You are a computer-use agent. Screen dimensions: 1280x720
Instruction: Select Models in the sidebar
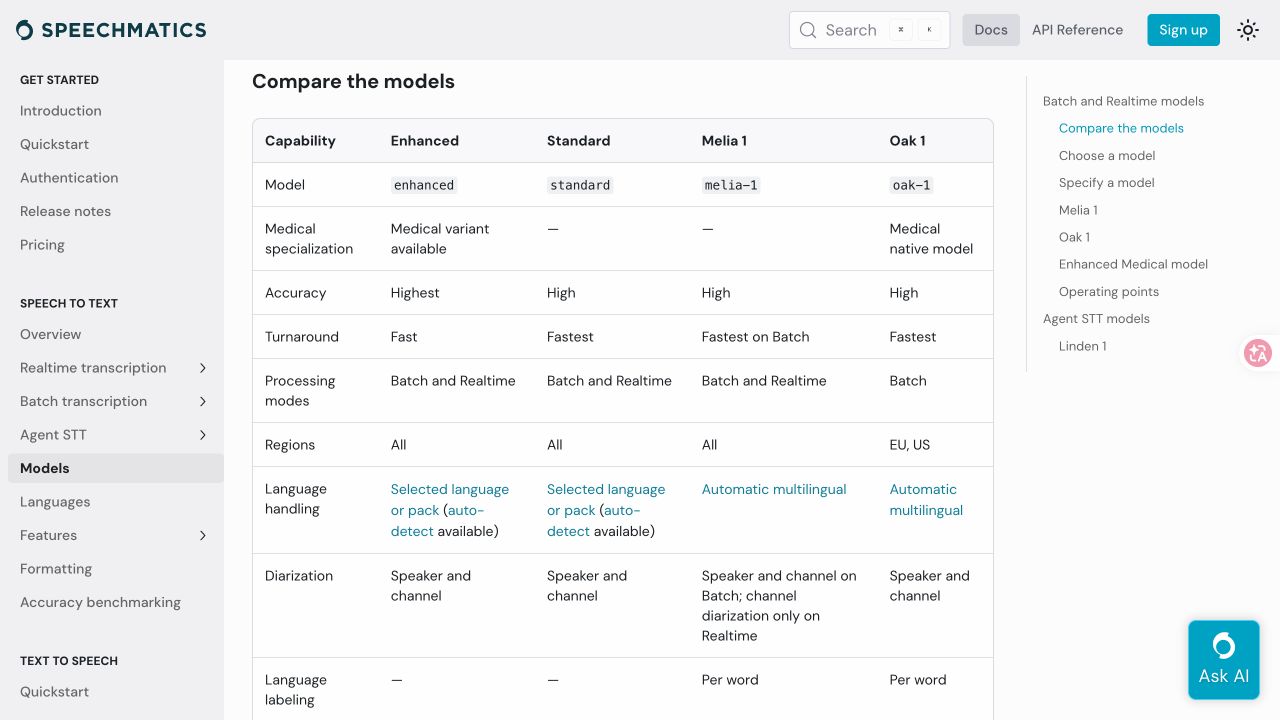[x=116, y=468]
